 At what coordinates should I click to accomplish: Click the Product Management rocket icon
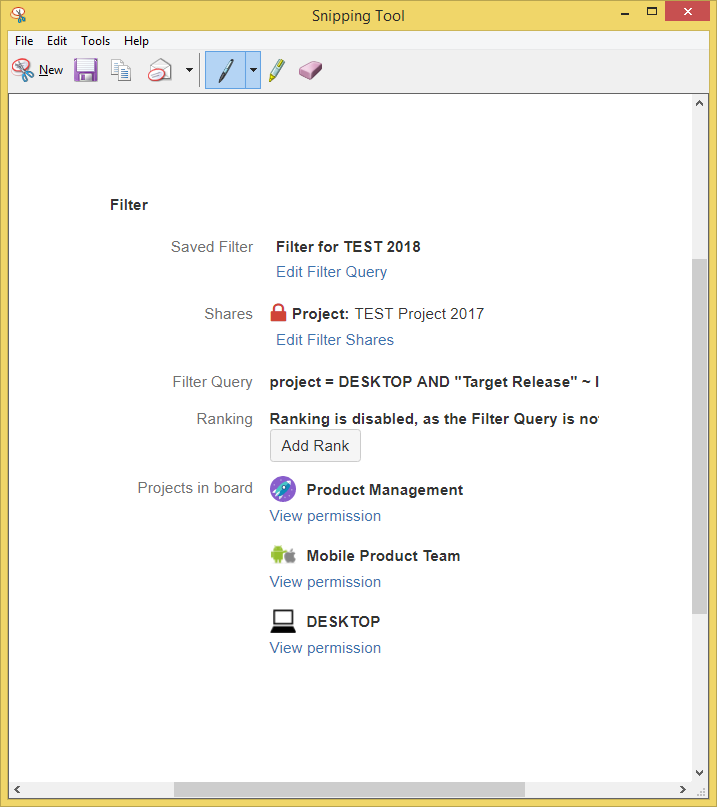[283, 489]
